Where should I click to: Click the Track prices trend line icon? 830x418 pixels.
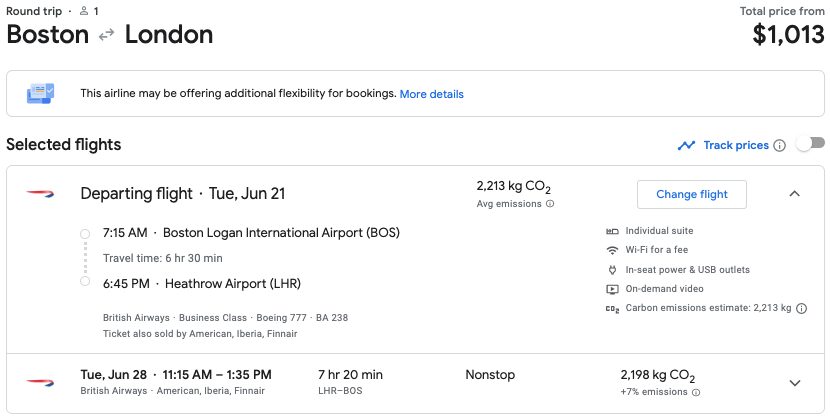coord(686,146)
